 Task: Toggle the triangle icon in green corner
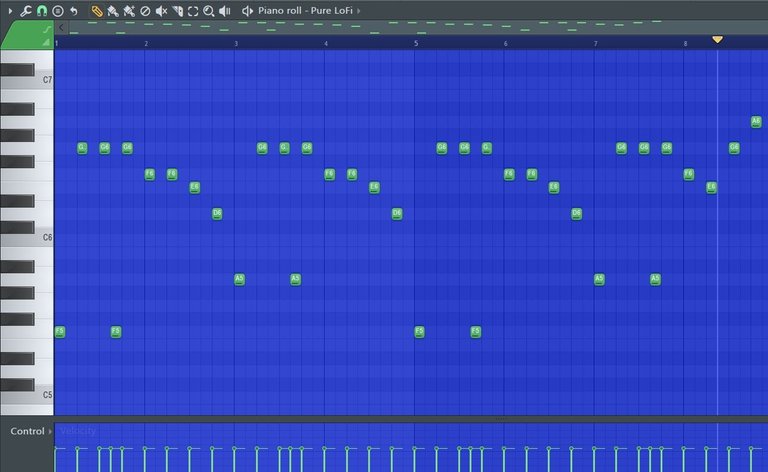pyautogui.click(x=46, y=43)
